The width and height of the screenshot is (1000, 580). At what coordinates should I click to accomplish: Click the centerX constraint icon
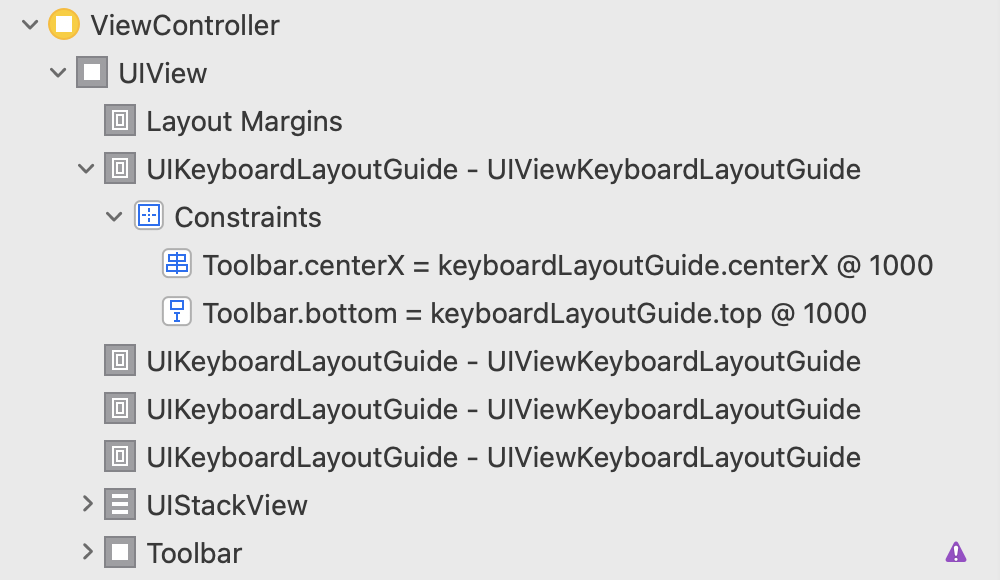click(x=177, y=265)
